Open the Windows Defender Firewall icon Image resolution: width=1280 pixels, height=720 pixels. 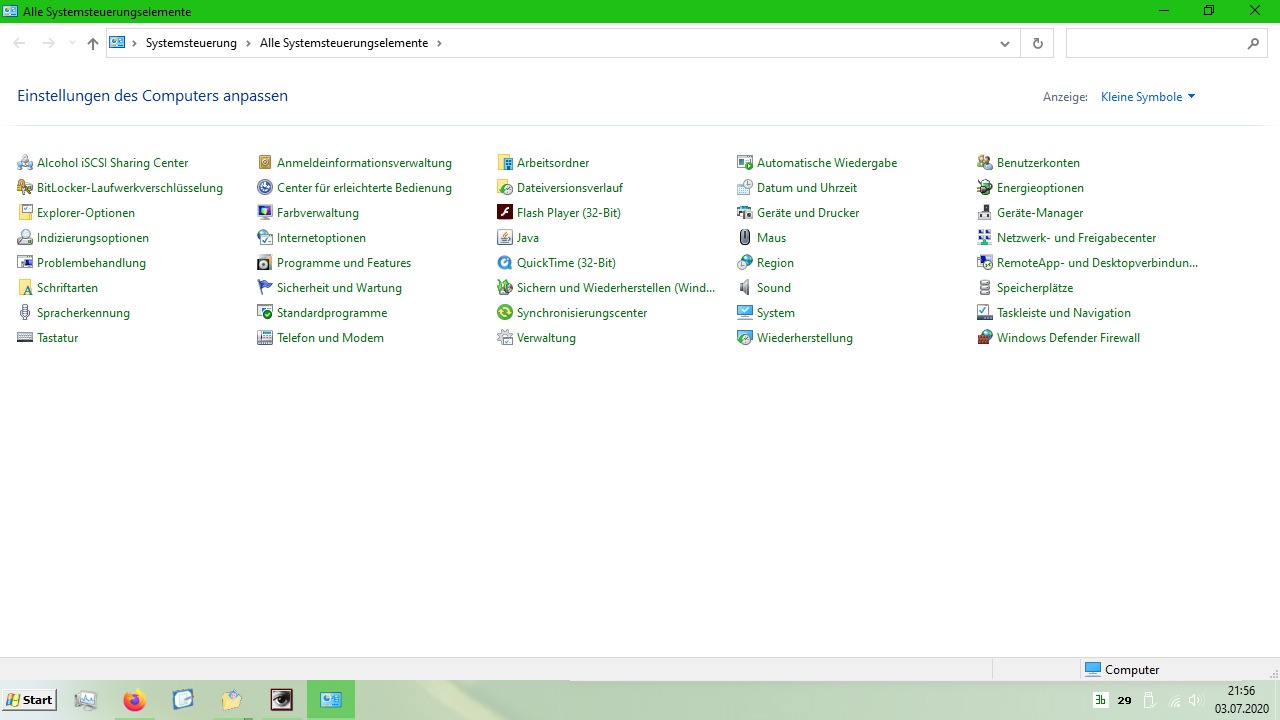pos(985,338)
